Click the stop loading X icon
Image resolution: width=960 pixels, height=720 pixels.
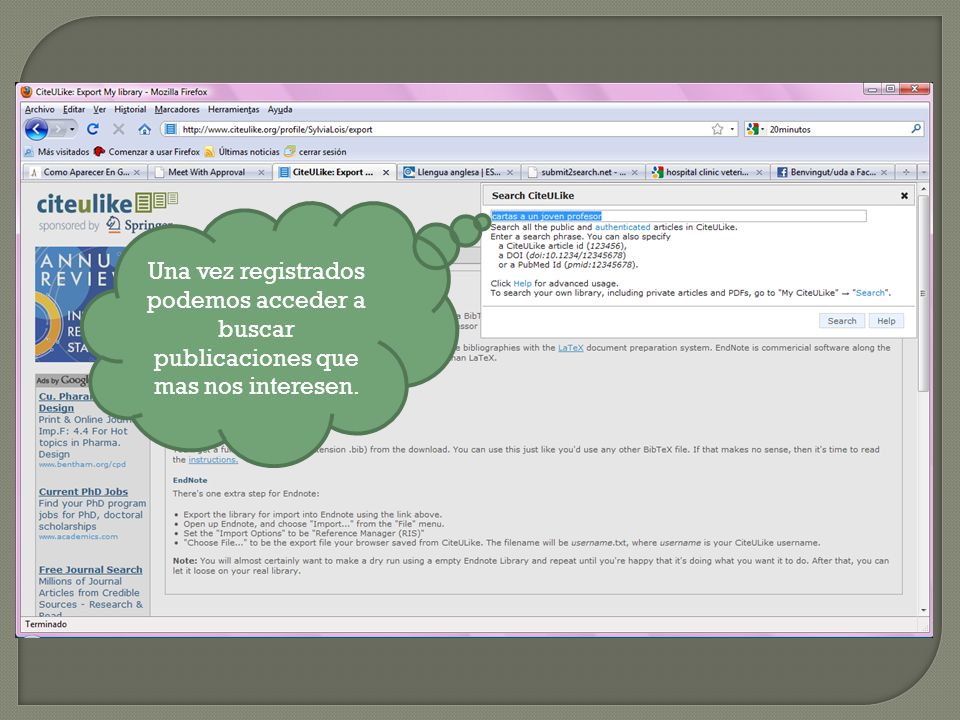pos(119,129)
